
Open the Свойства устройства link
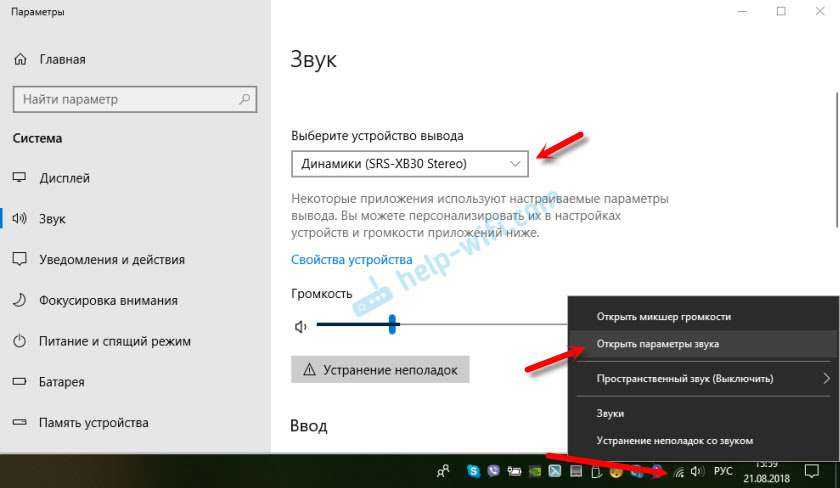(x=351, y=259)
